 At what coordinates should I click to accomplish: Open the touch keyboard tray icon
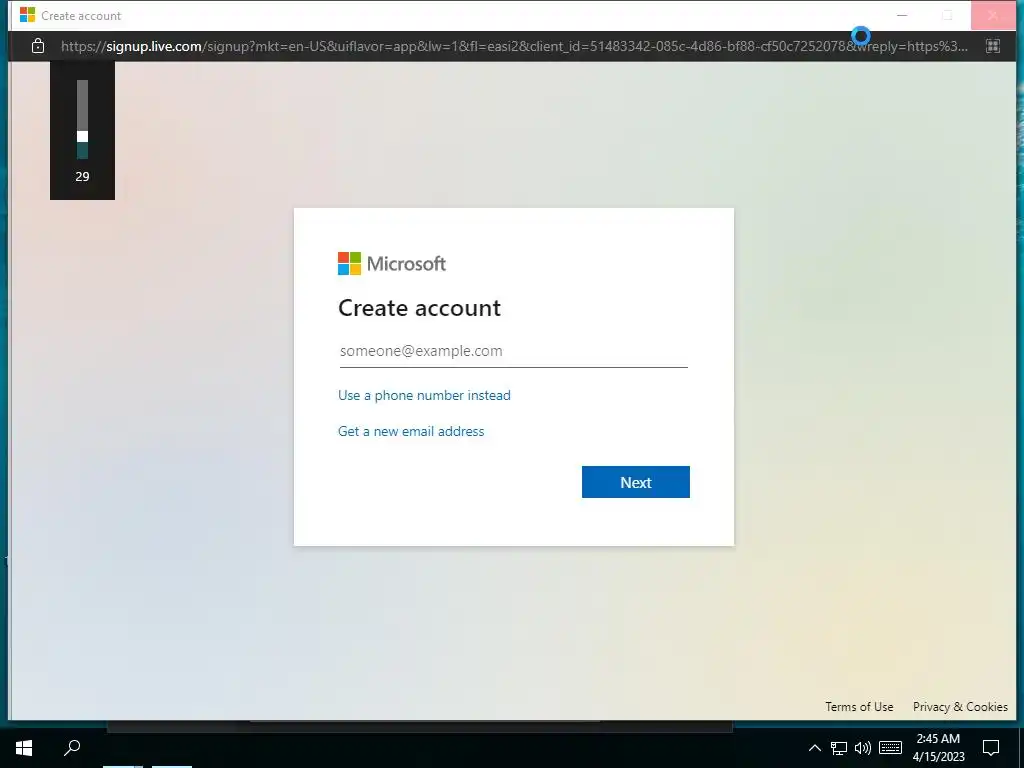(890, 748)
